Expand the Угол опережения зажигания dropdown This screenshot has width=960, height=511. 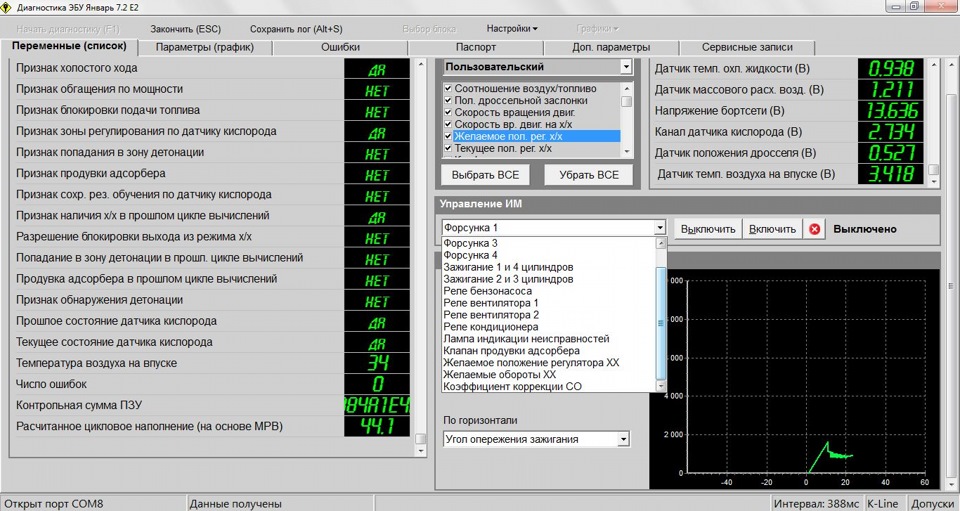623,439
